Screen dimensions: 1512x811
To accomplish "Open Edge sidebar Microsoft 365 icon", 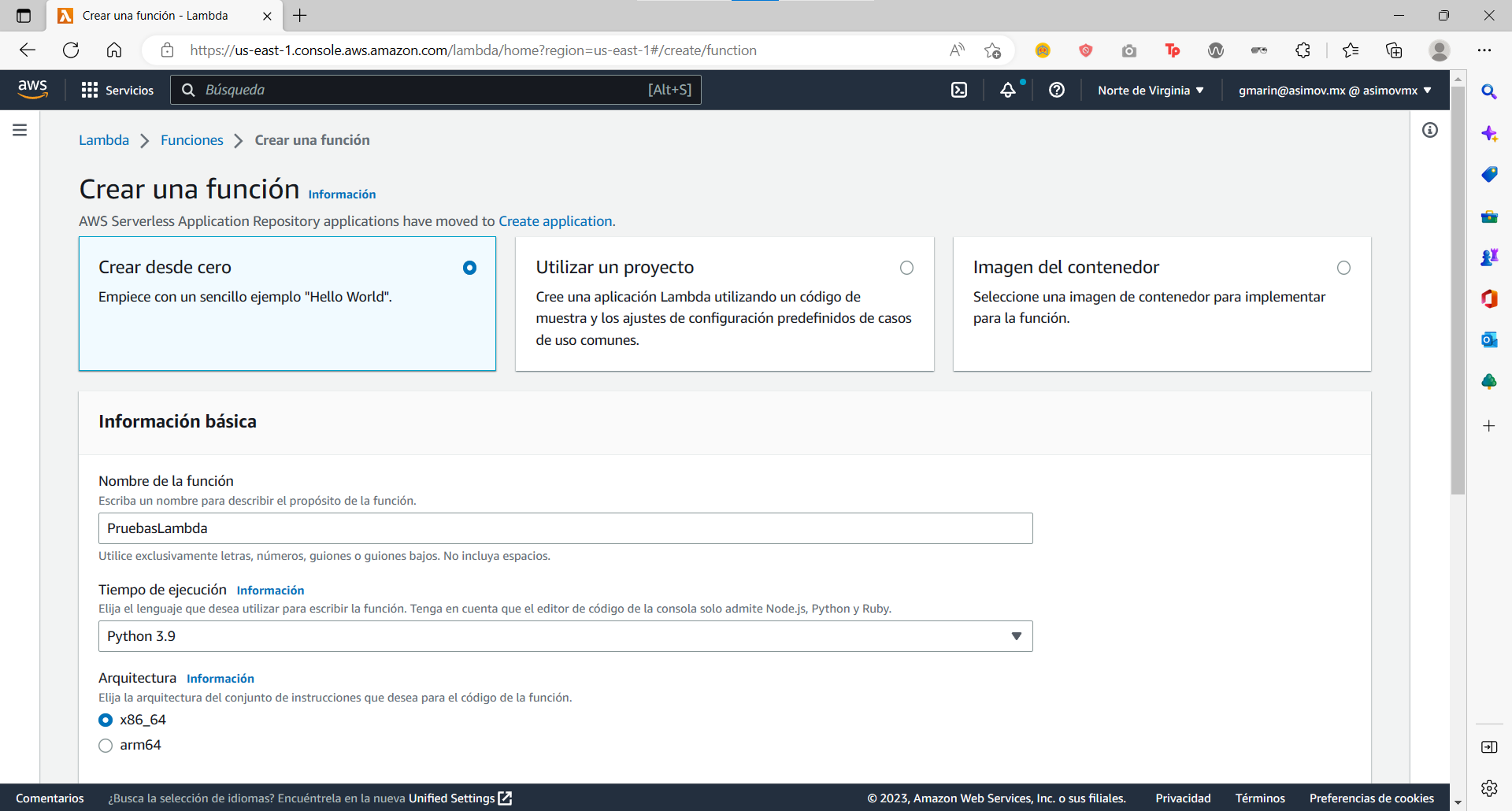I will [x=1489, y=298].
